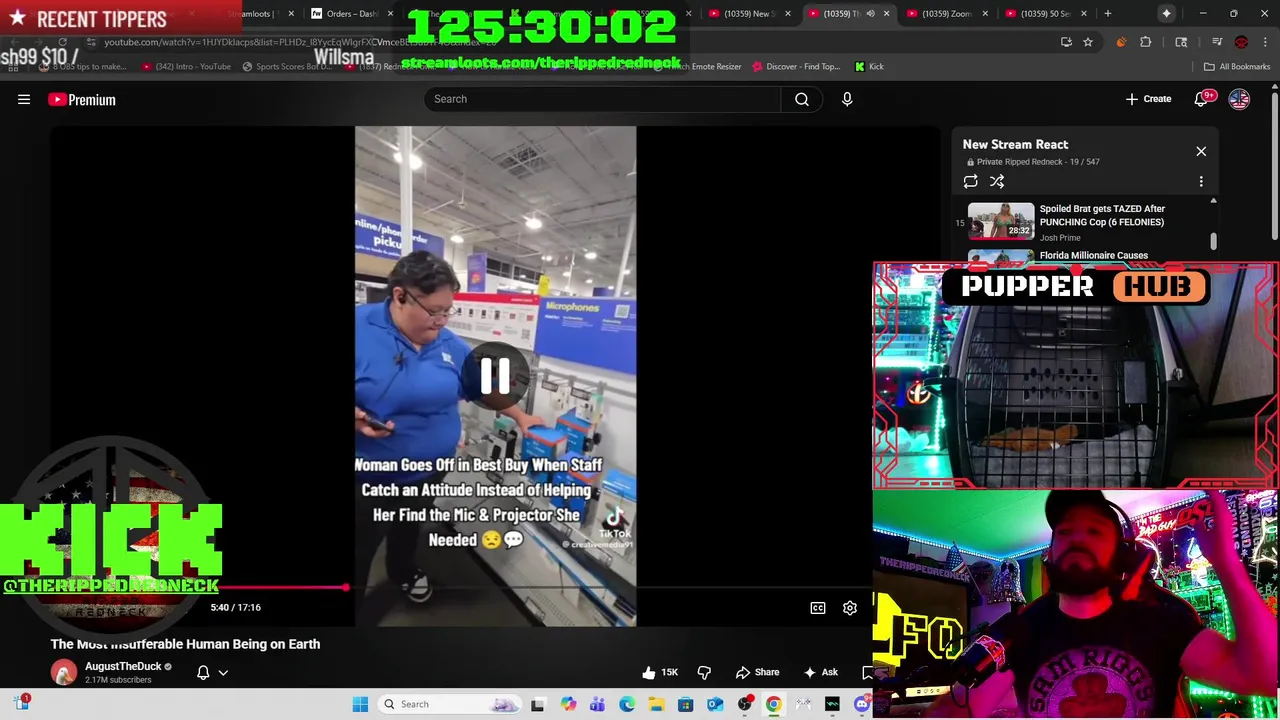Switch to (10359) 50 Se browser tab
This screenshot has height=720, width=1280.
pyautogui.click(x=1045, y=13)
